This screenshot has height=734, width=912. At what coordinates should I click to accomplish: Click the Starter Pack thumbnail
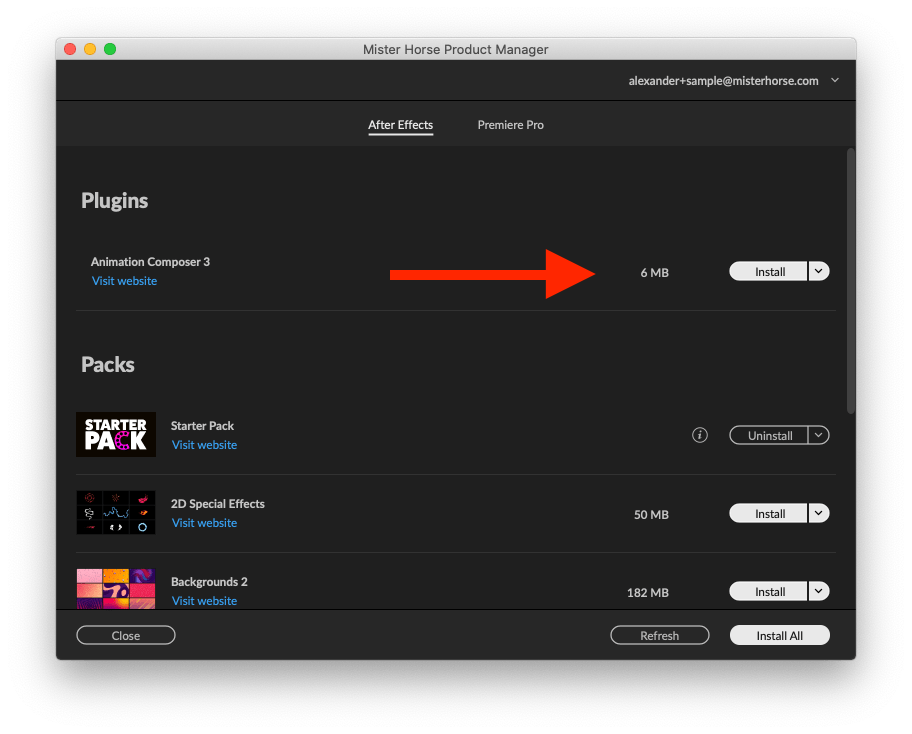[x=116, y=434]
